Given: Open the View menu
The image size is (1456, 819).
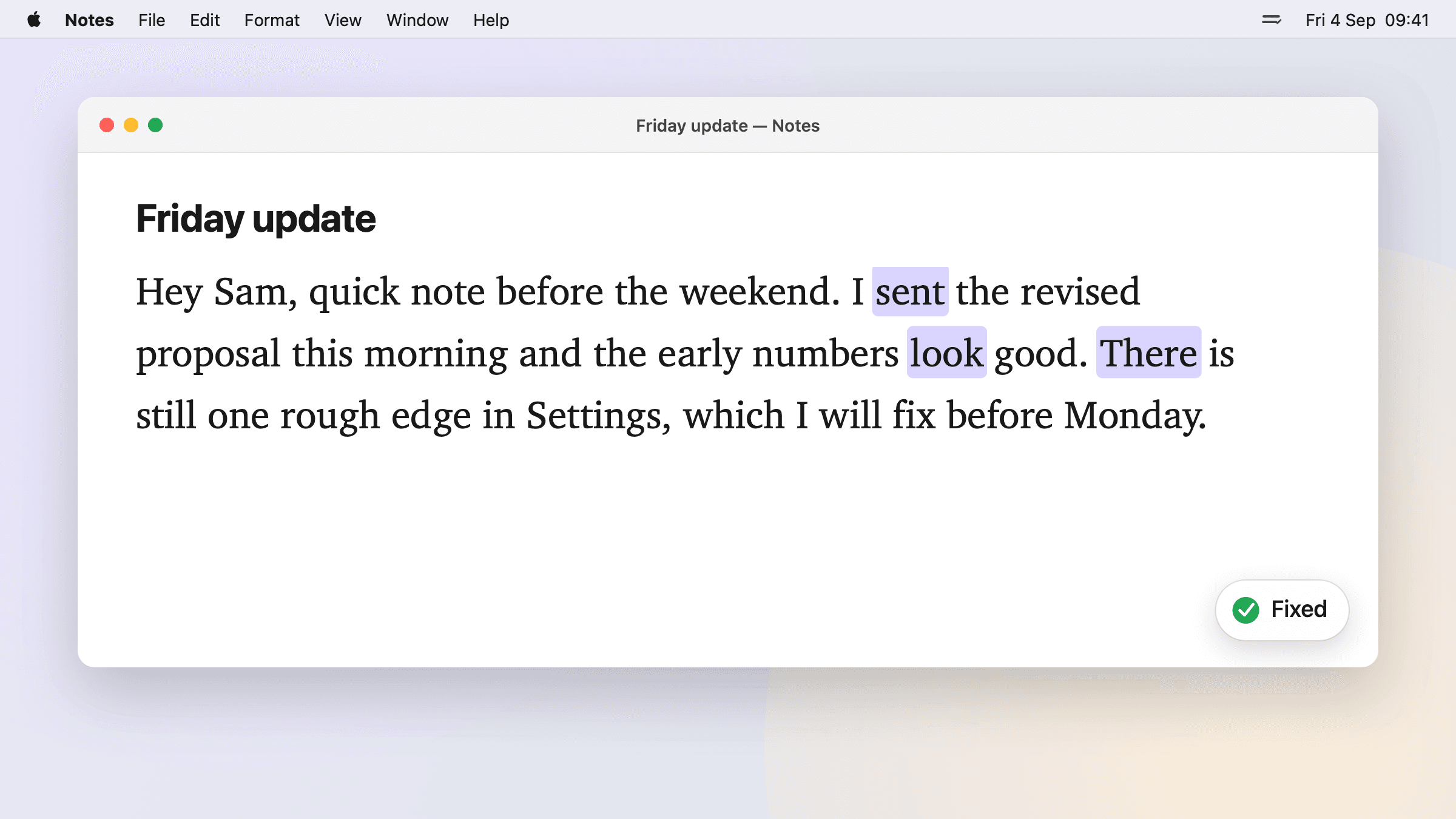Looking at the screenshot, I should [x=343, y=20].
